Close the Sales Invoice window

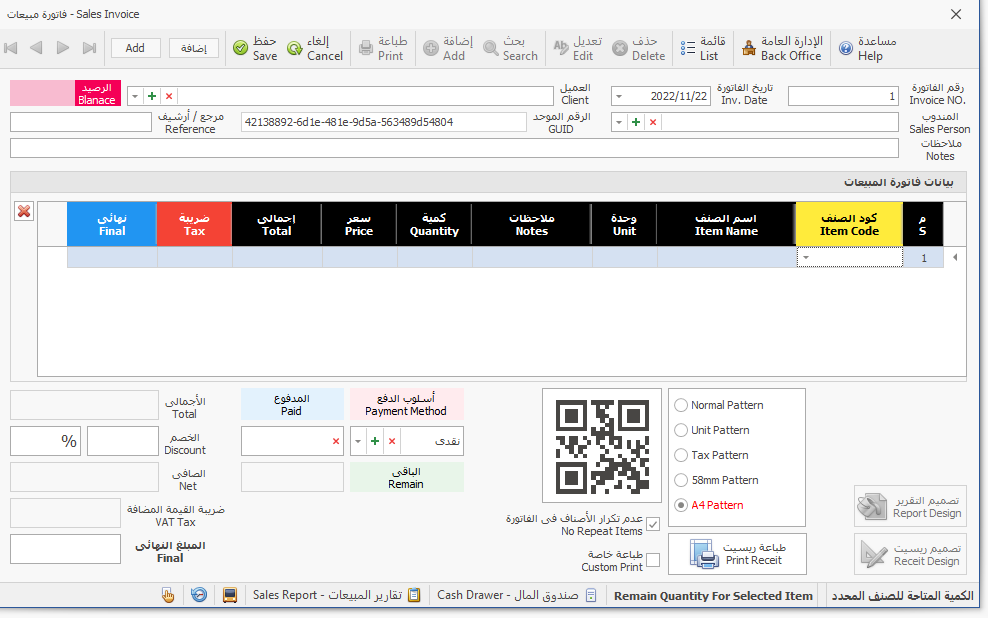click(956, 14)
